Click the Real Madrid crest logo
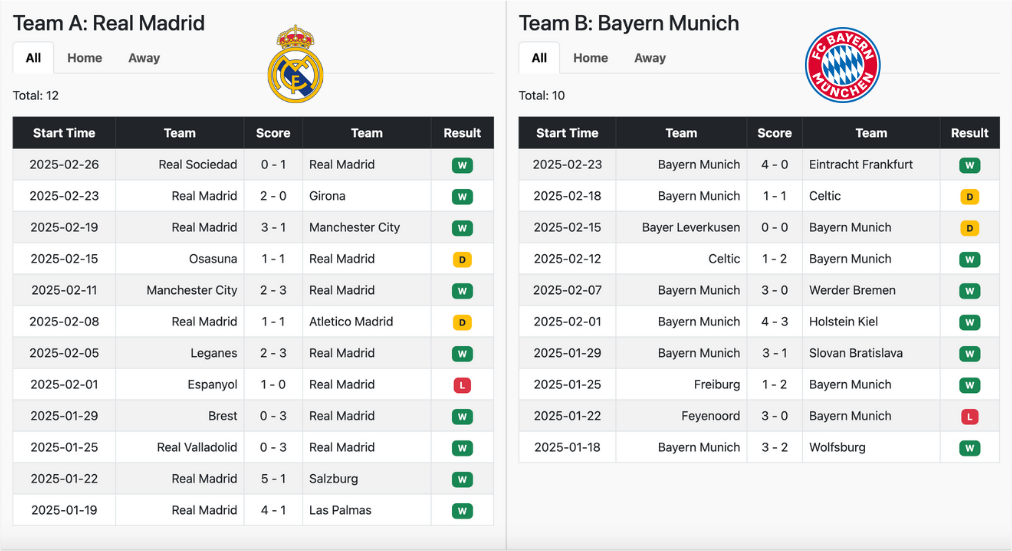Viewport: 1012px width, 551px height. click(x=296, y=64)
